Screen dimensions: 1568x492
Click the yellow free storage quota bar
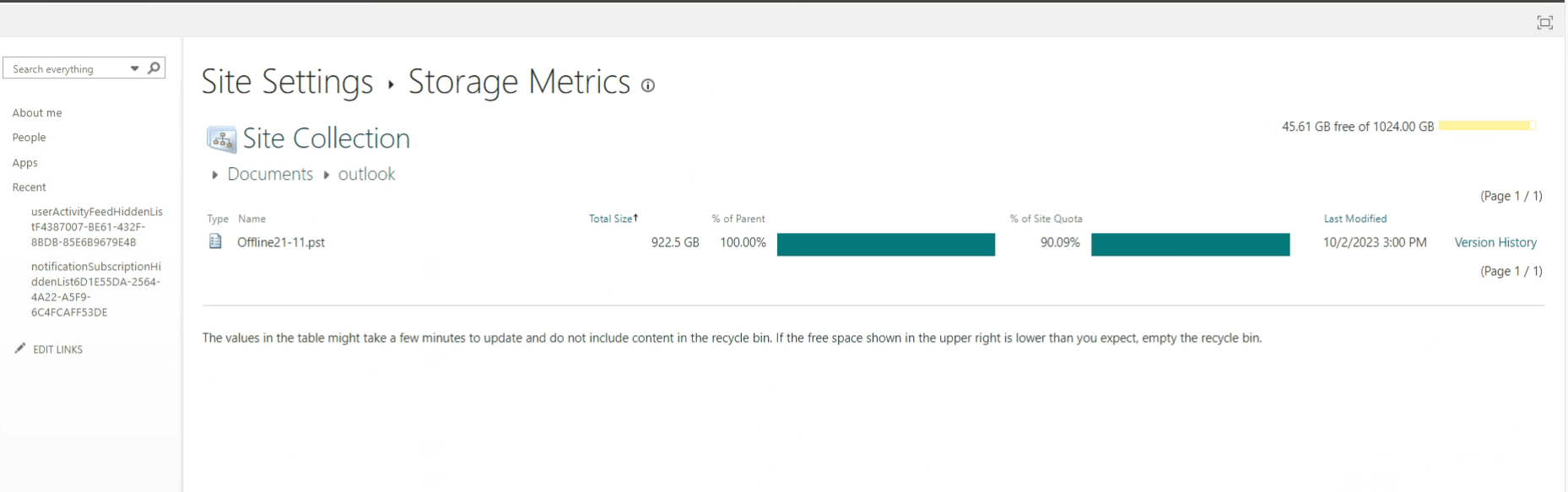[x=1486, y=126]
